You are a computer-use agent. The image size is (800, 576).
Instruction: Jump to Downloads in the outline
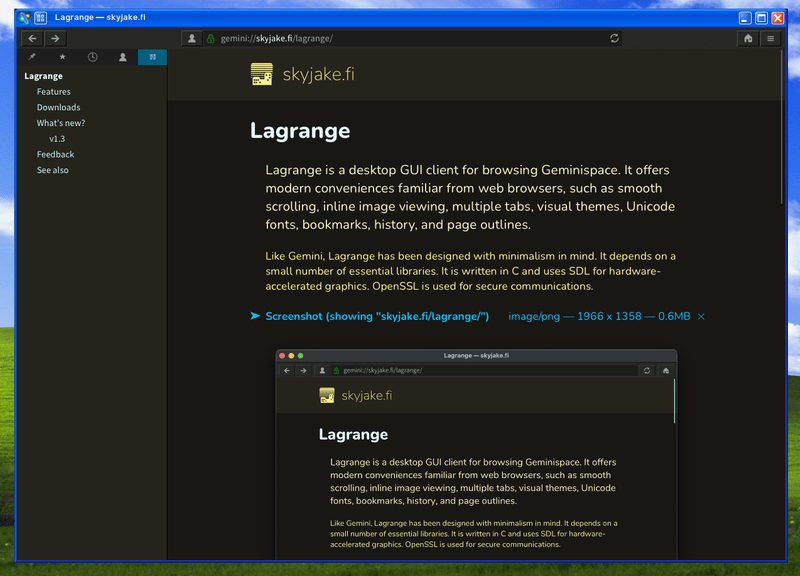58,107
